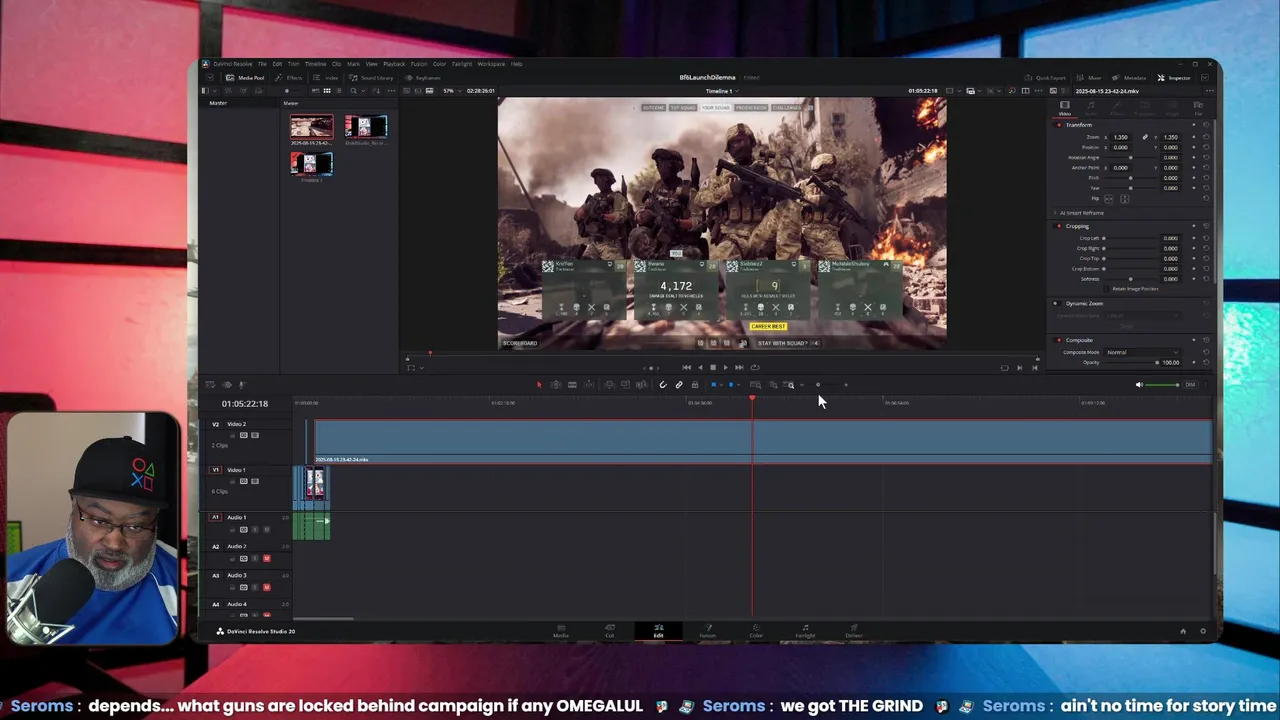Open the Fusion menu in menu bar
This screenshot has height=720, width=1280.
point(418,64)
